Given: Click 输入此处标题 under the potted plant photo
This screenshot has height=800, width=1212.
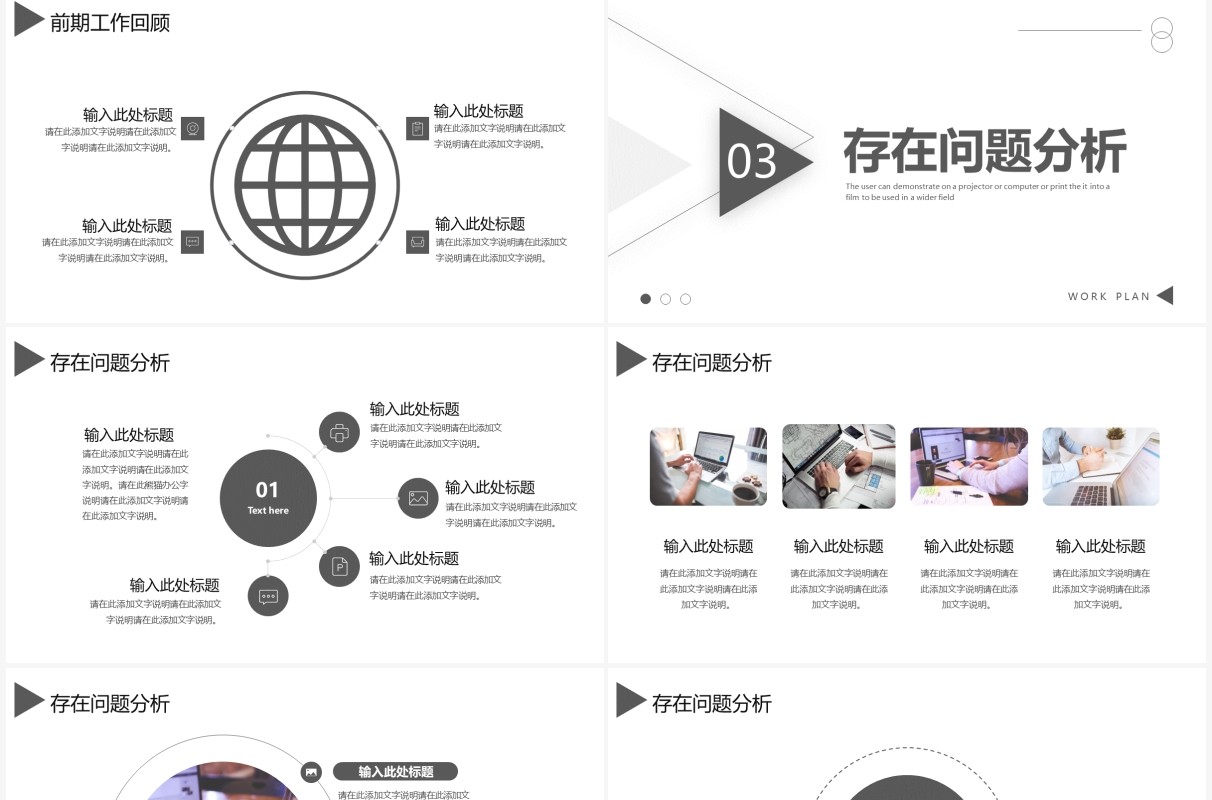Looking at the screenshot, I should pos(1101,546).
